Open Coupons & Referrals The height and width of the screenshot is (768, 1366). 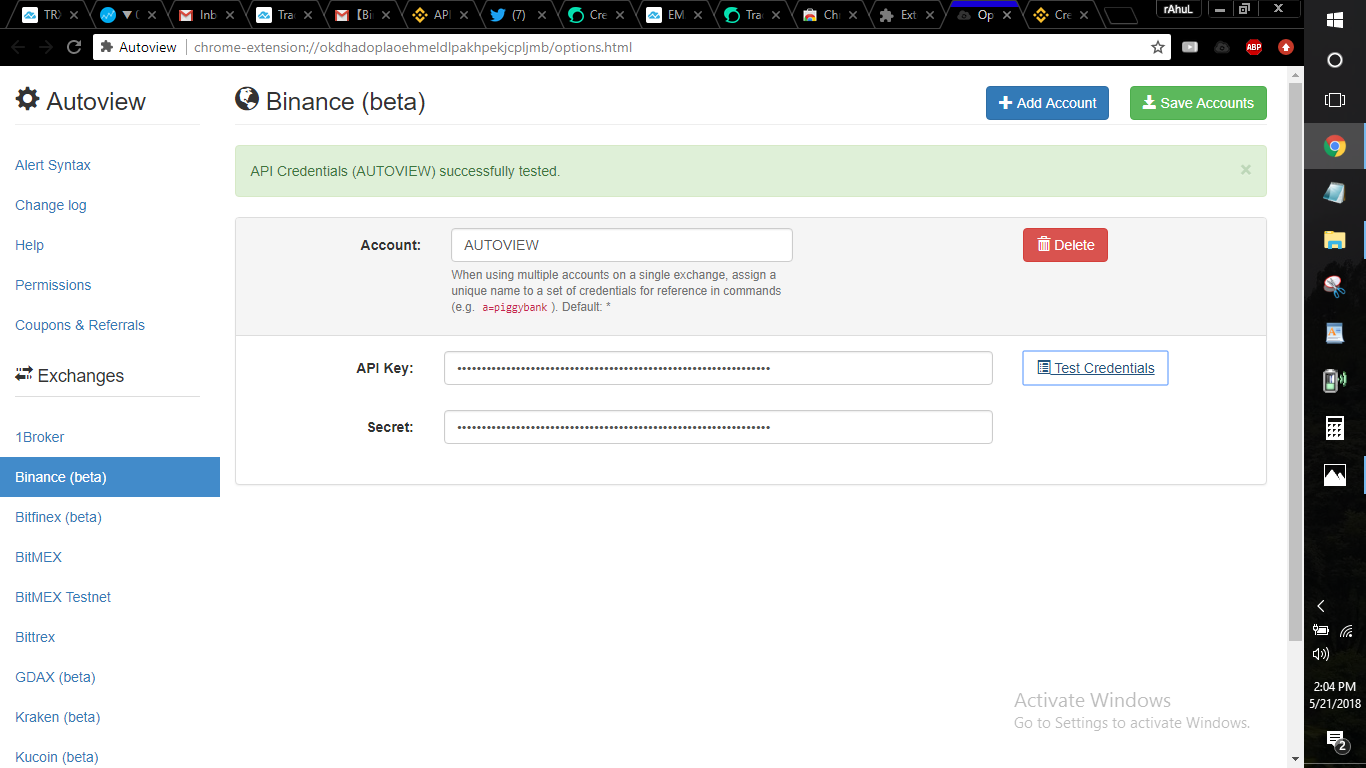pyautogui.click(x=80, y=325)
